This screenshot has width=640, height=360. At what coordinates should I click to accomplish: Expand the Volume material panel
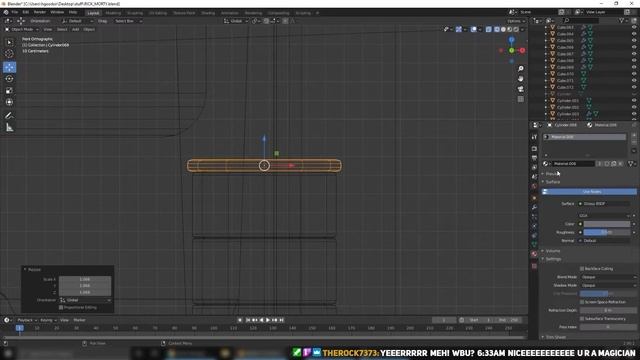coord(553,251)
